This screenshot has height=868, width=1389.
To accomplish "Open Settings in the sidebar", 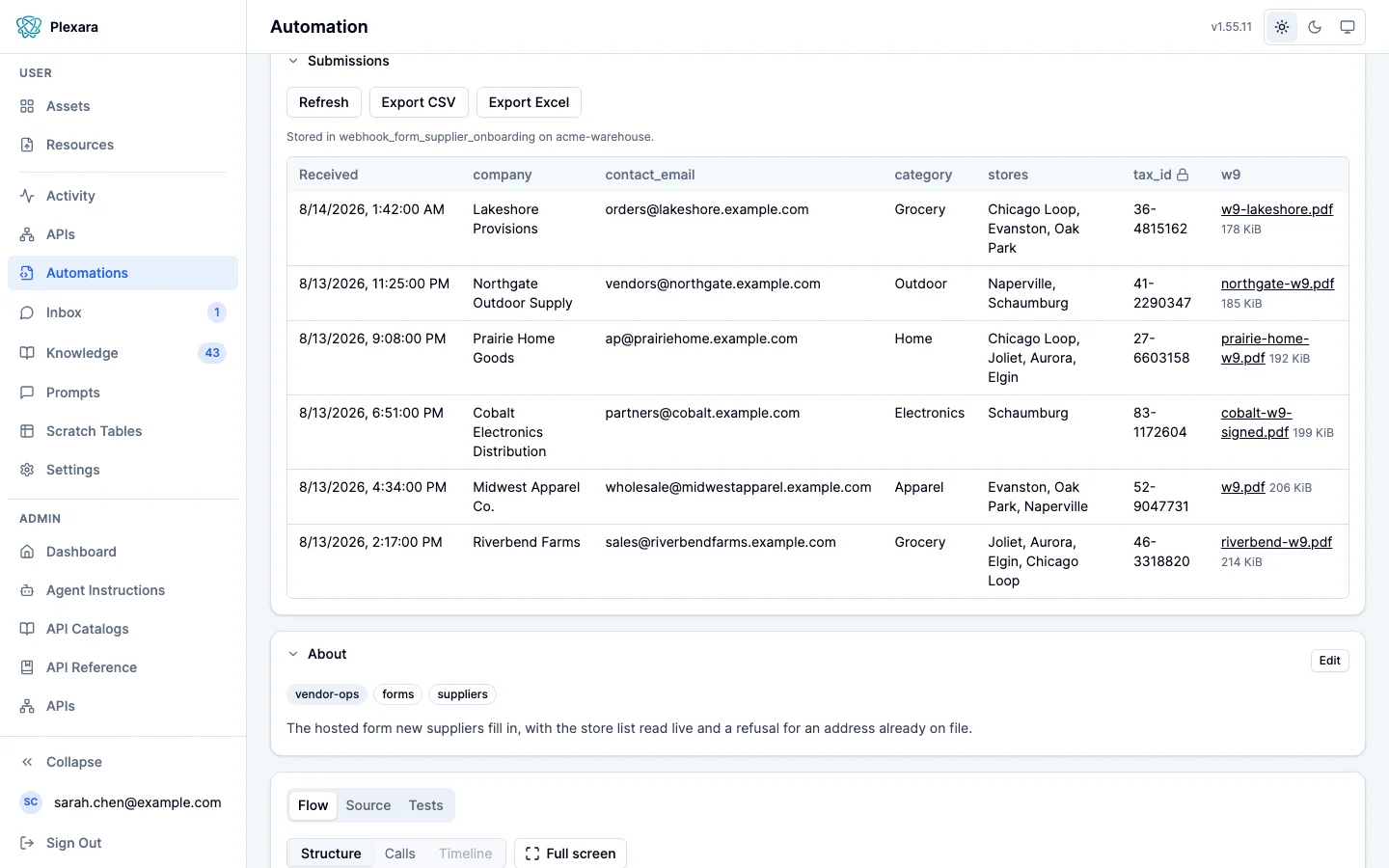I will [x=123, y=470].
